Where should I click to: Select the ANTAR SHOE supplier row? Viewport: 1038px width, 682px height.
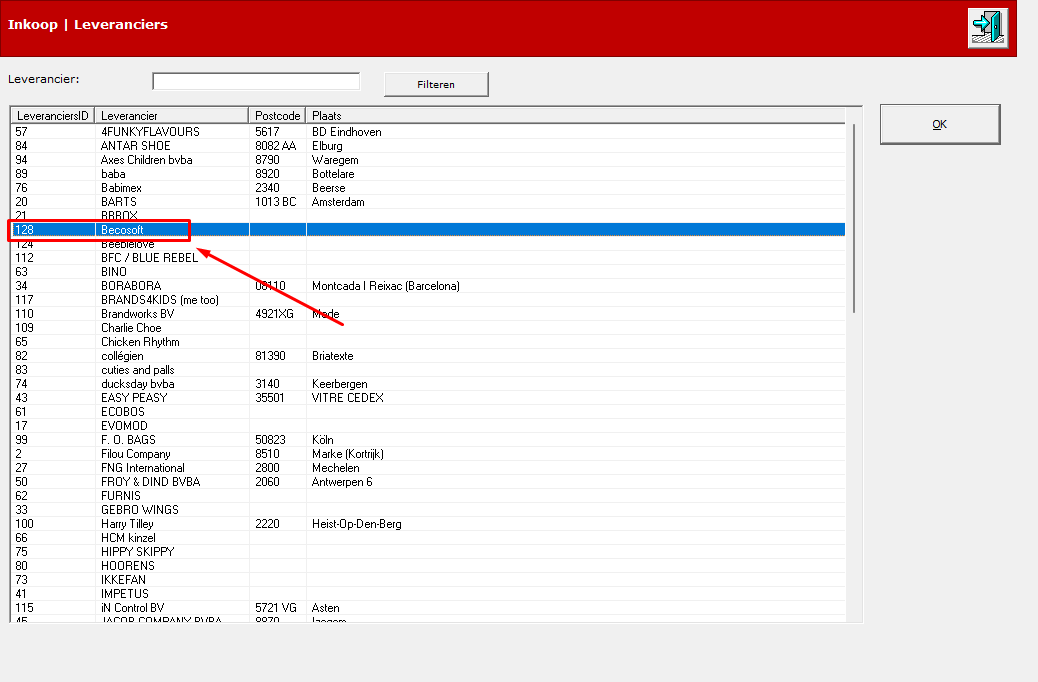428,146
